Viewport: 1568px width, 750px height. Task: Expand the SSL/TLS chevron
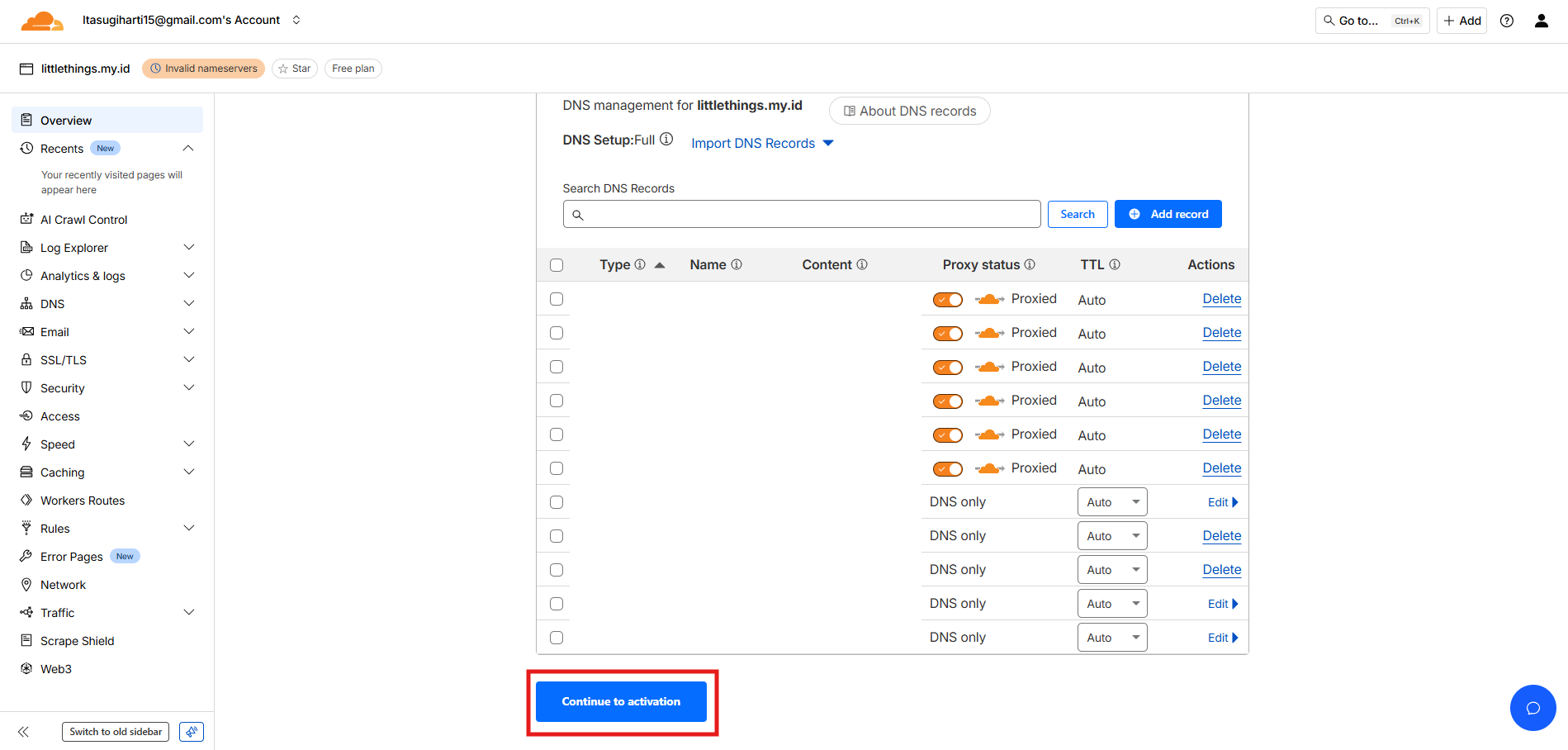188,359
